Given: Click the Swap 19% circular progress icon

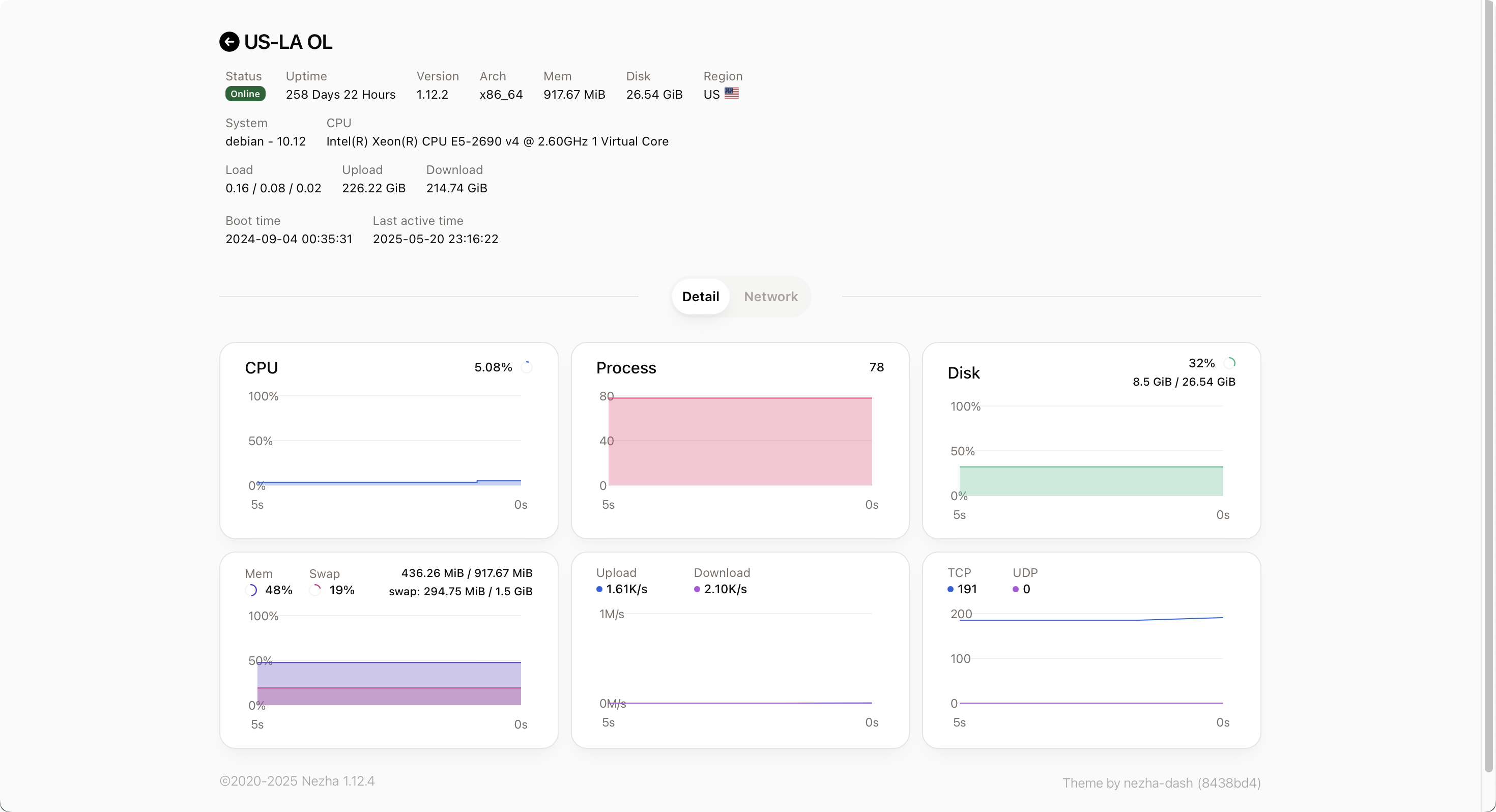Looking at the screenshot, I should tap(315, 590).
